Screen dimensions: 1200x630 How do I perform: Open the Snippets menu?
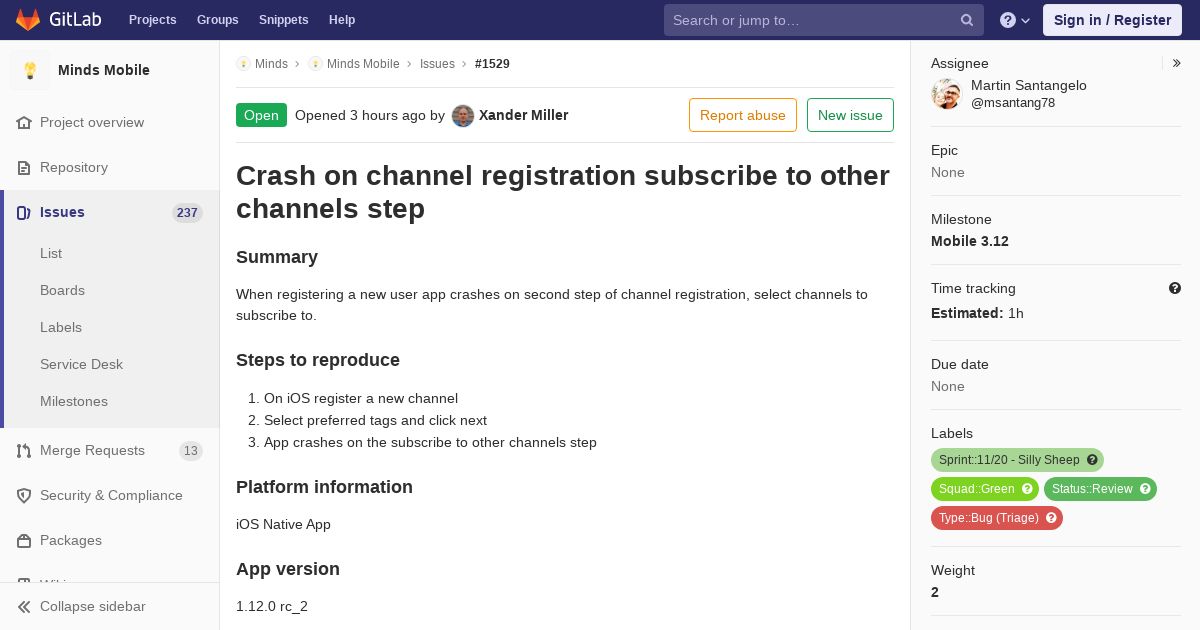[x=283, y=20]
